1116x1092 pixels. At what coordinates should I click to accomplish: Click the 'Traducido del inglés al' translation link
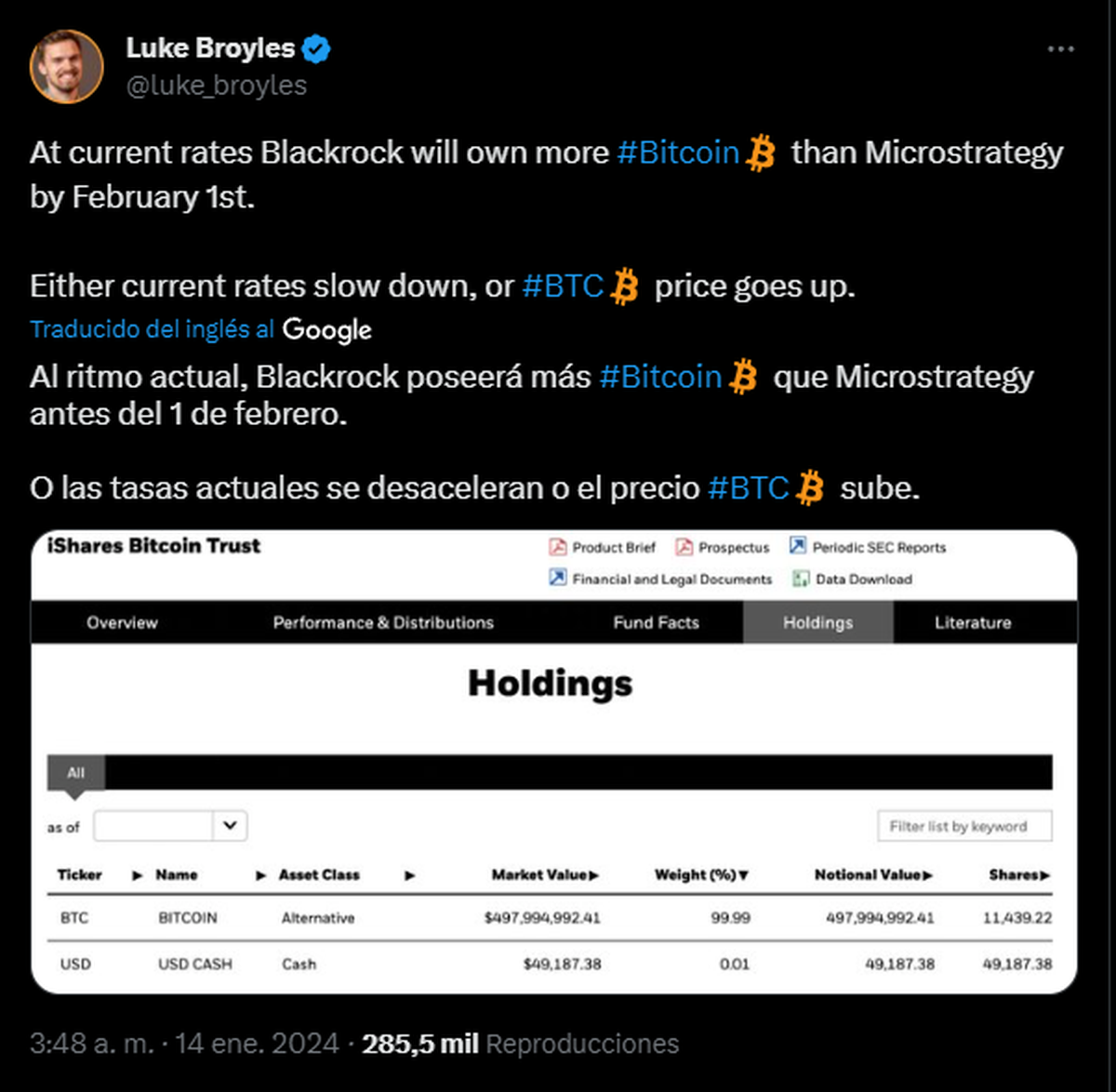point(152,329)
